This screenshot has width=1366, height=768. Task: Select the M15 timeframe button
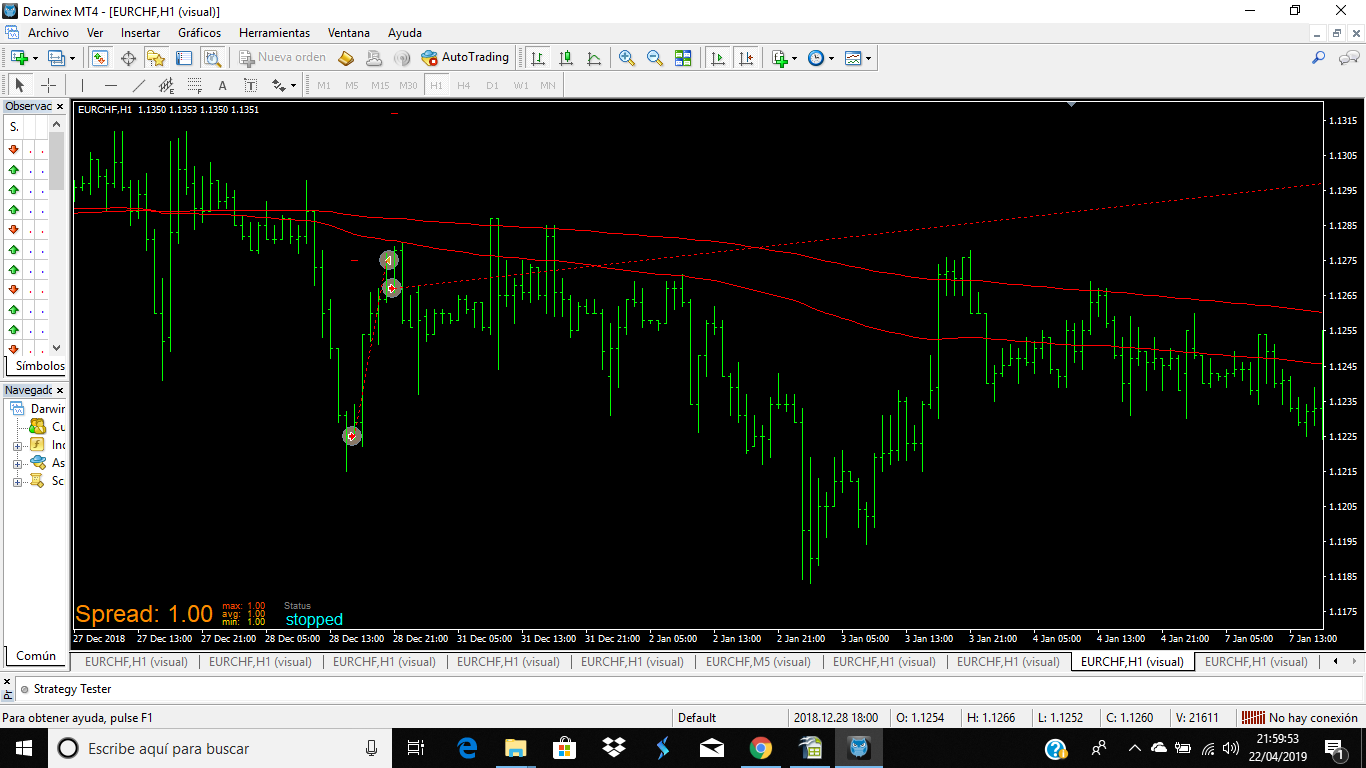(x=380, y=85)
